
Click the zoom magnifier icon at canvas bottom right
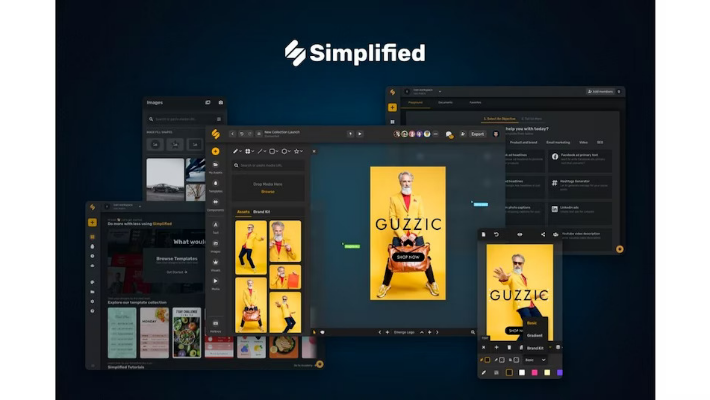tap(473, 333)
